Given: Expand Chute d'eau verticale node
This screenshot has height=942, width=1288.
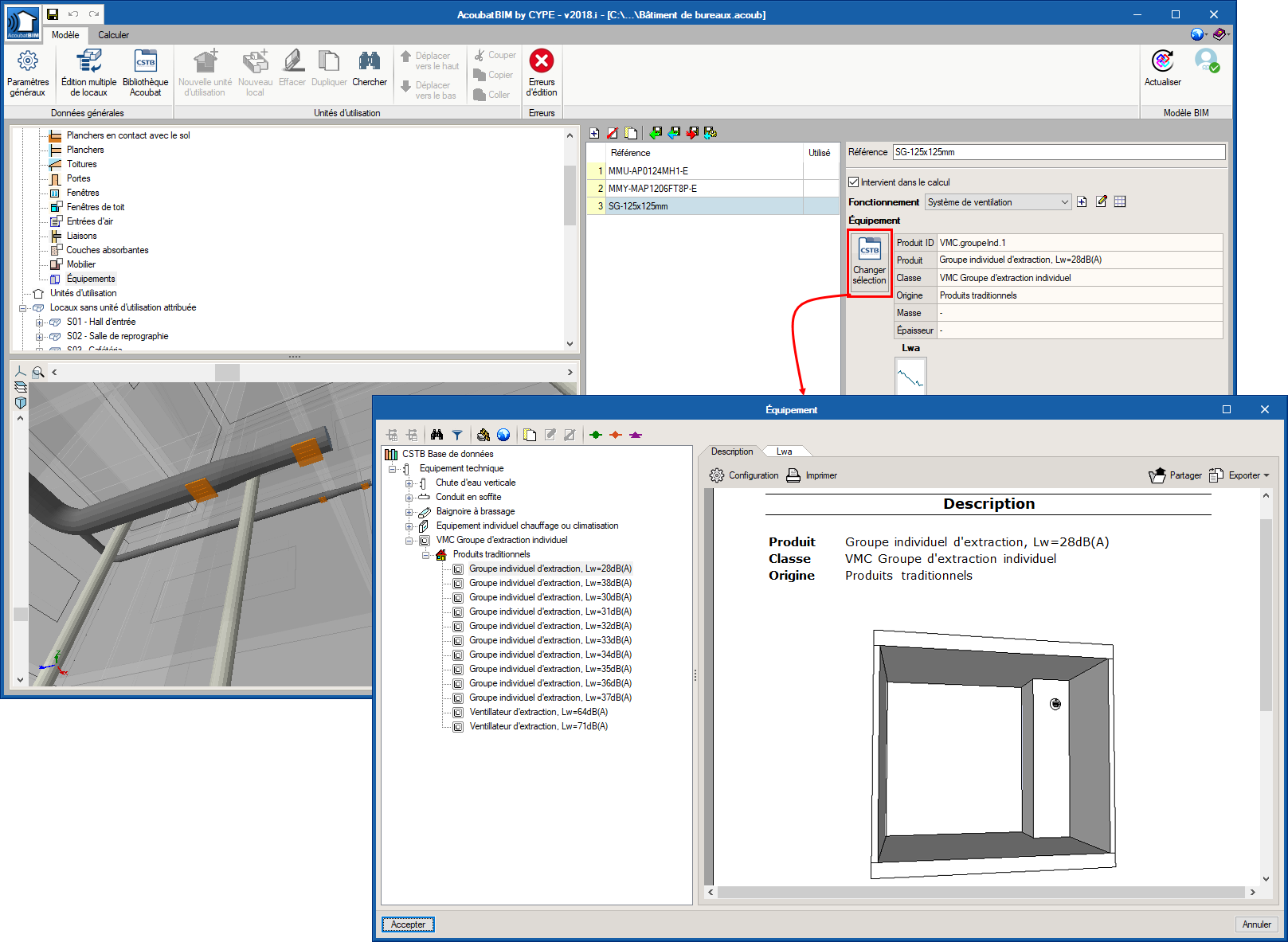Looking at the screenshot, I should pos(409,483).
